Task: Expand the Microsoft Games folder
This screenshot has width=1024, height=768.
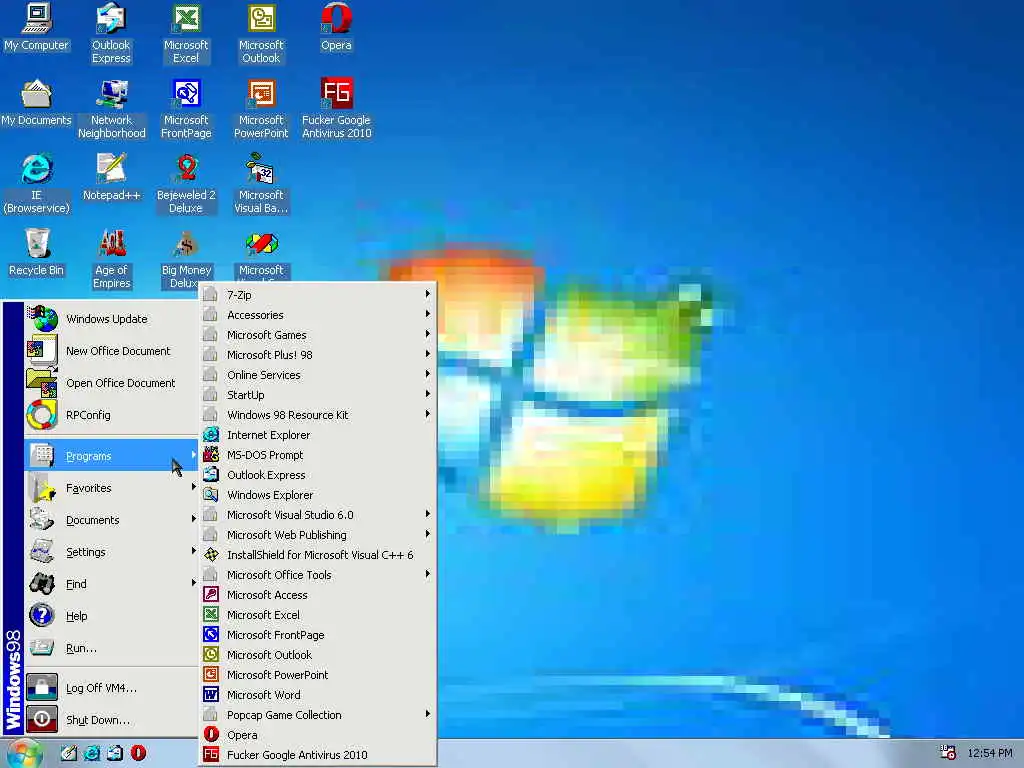Action: click(x=317, y=335)
